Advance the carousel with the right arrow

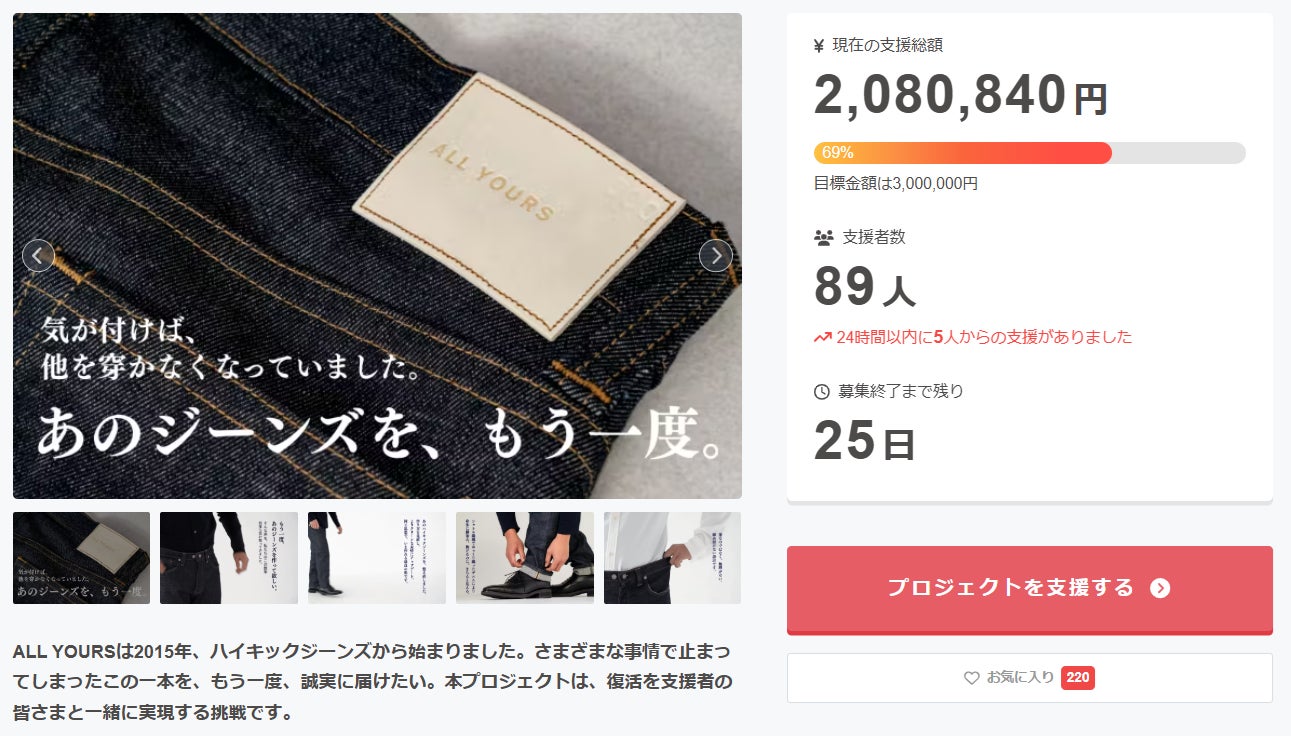715,256
